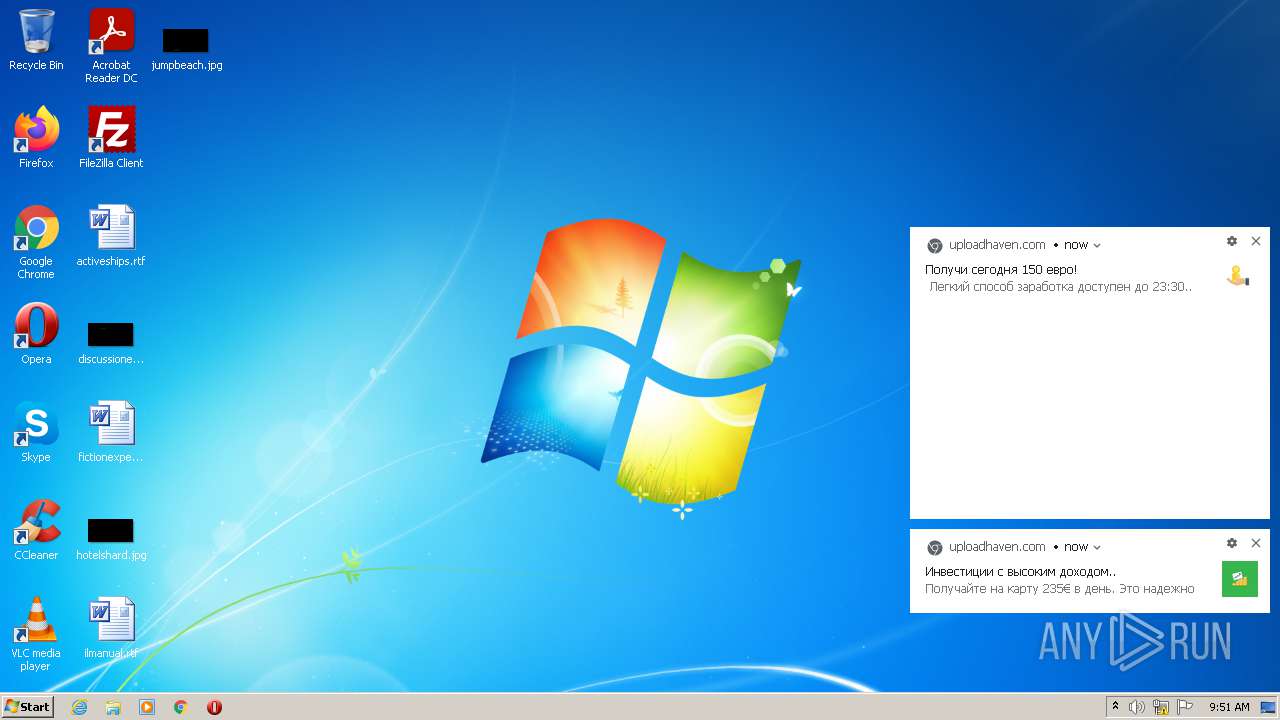
Task: Click uploadhaven.com label in top notification
Action: (x=997, y=245)
